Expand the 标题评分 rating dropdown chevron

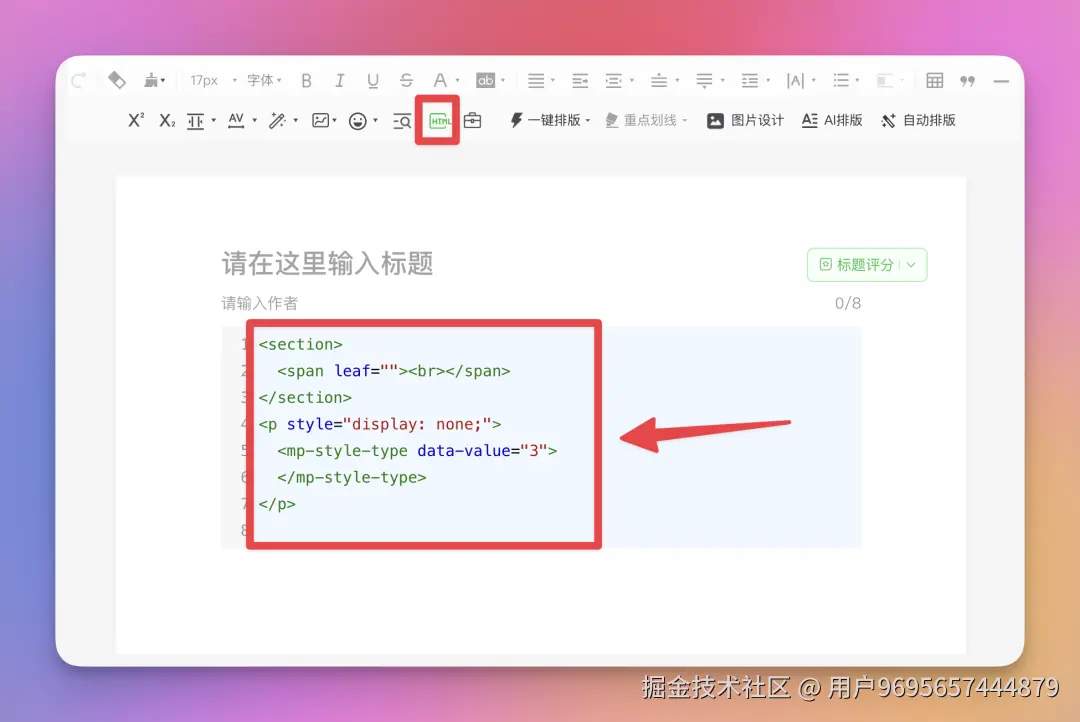pos(910,264)
